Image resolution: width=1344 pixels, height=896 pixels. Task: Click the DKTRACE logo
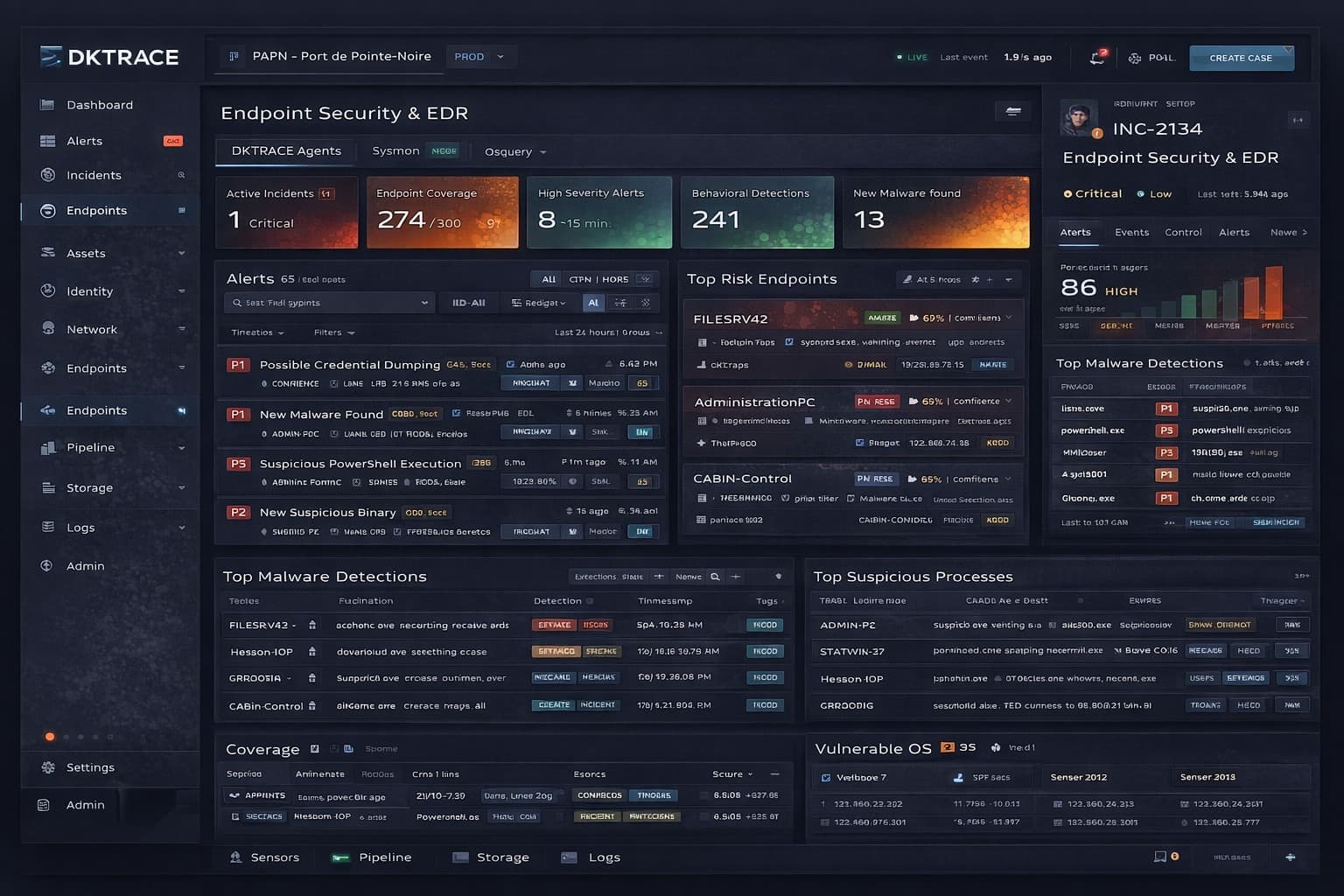coord(109,58)
